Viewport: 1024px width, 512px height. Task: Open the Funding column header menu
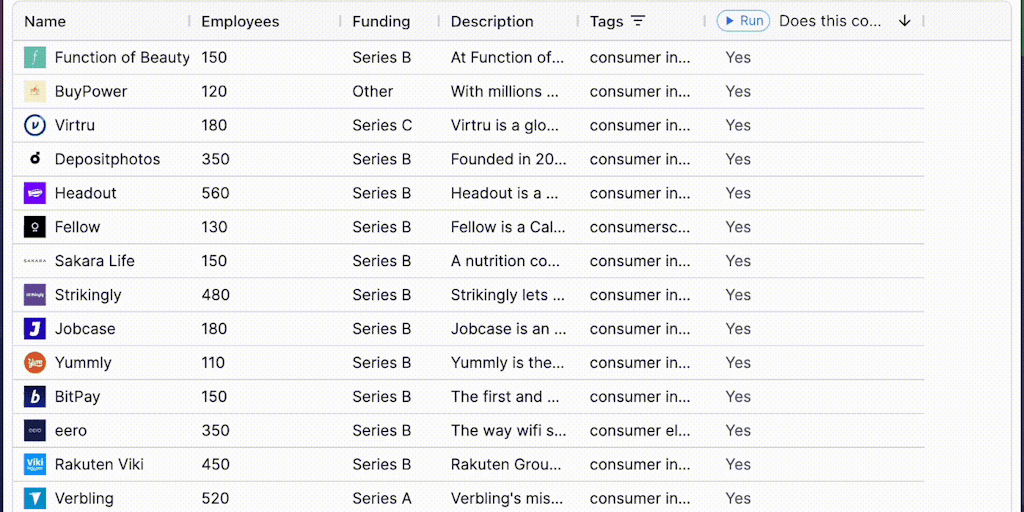[x=381, y=21]
